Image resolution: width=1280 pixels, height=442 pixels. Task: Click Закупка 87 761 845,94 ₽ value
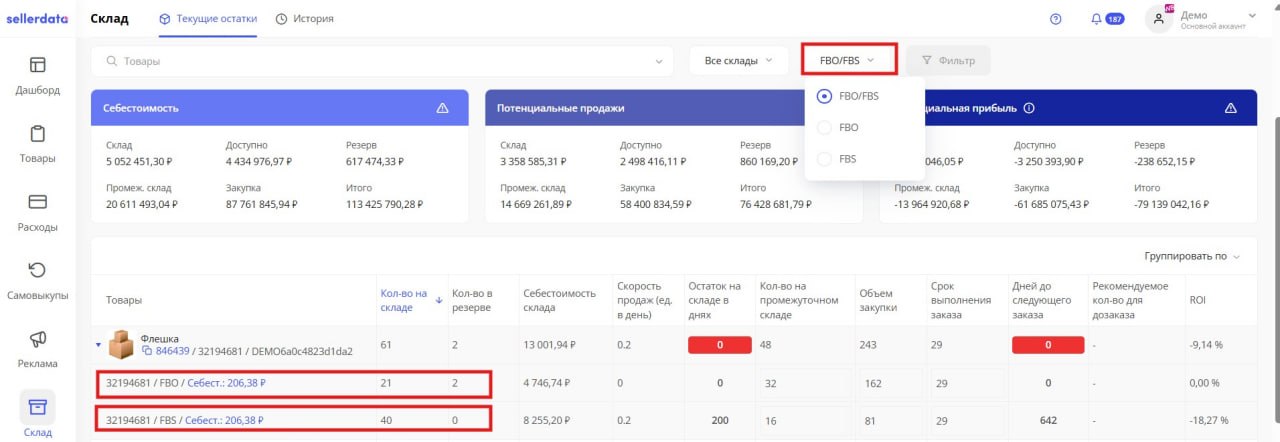point(262,203)
